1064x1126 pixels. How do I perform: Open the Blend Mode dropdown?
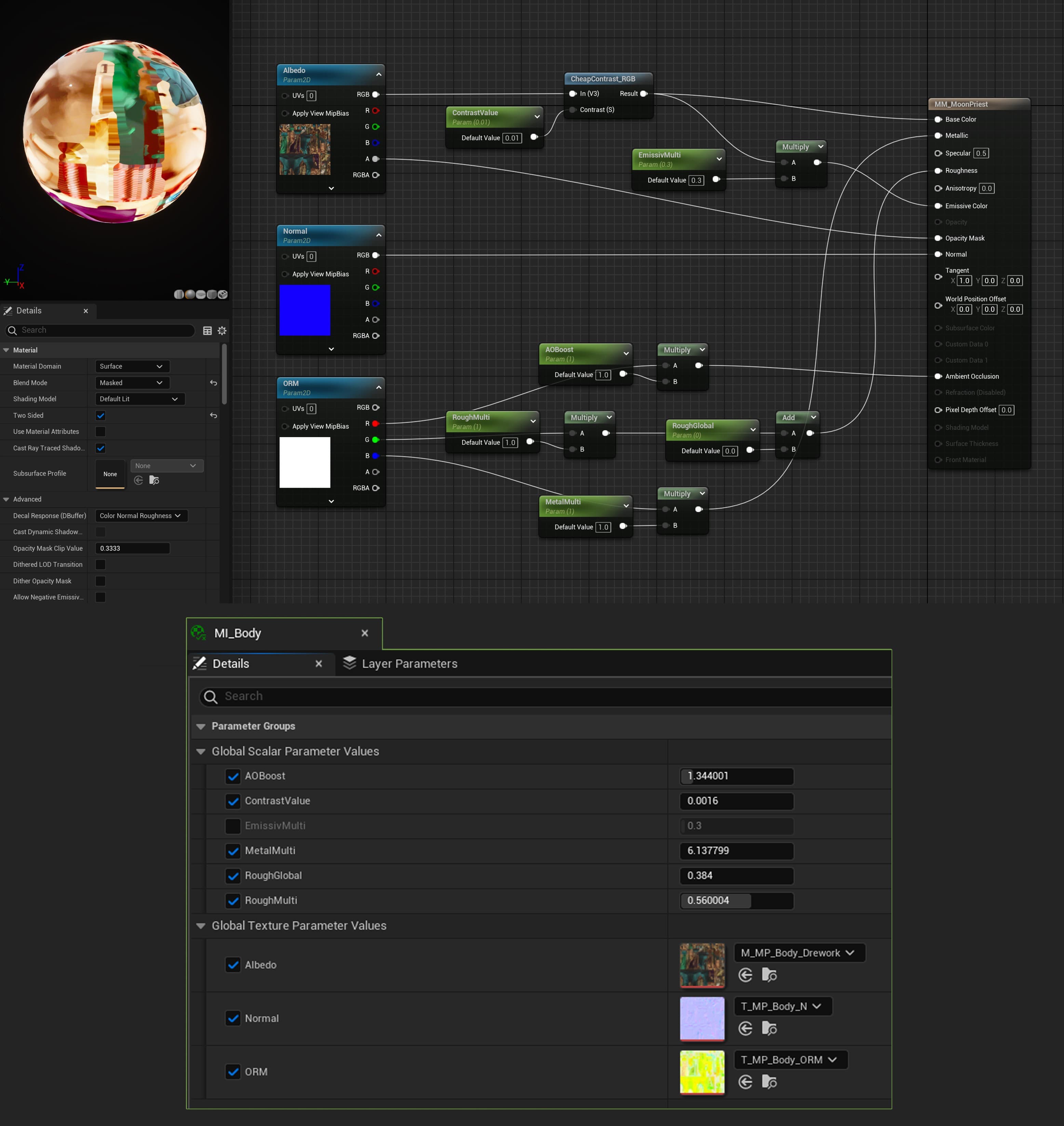tap(132, 383)
